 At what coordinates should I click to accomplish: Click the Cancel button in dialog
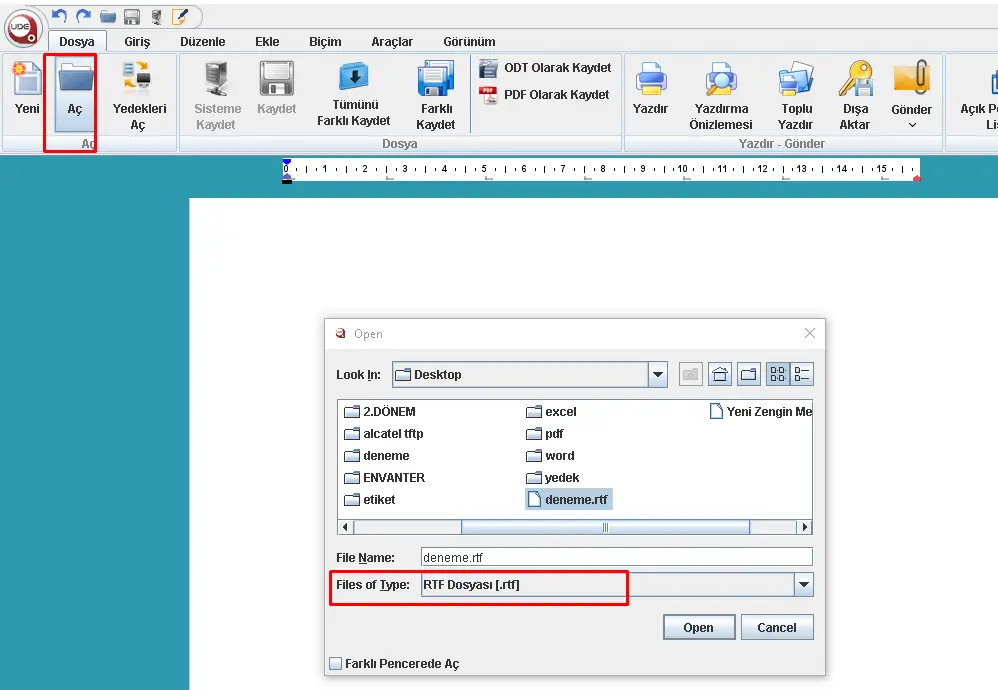point(776,628)
